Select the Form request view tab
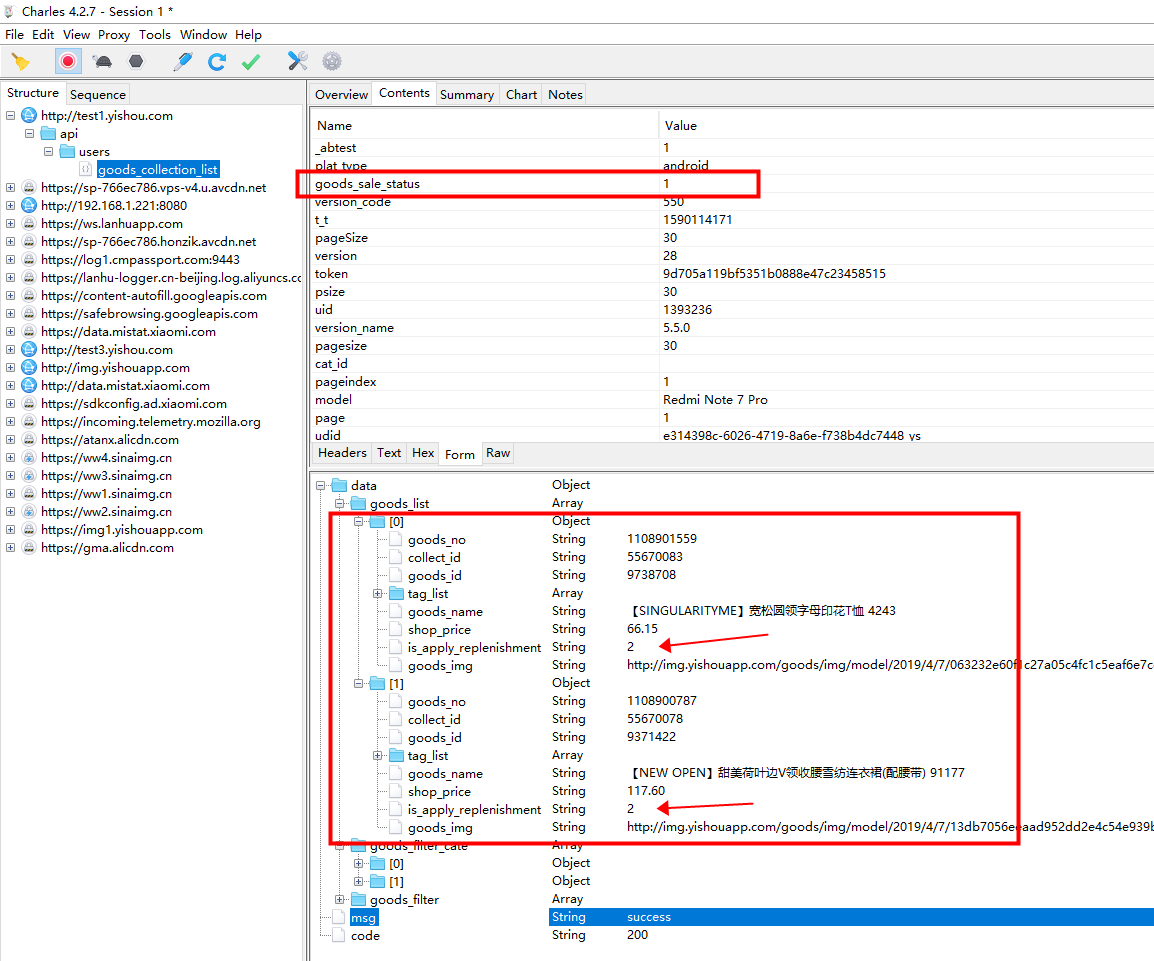Viewport: 1154px width, 961px height. click(460, 454)
